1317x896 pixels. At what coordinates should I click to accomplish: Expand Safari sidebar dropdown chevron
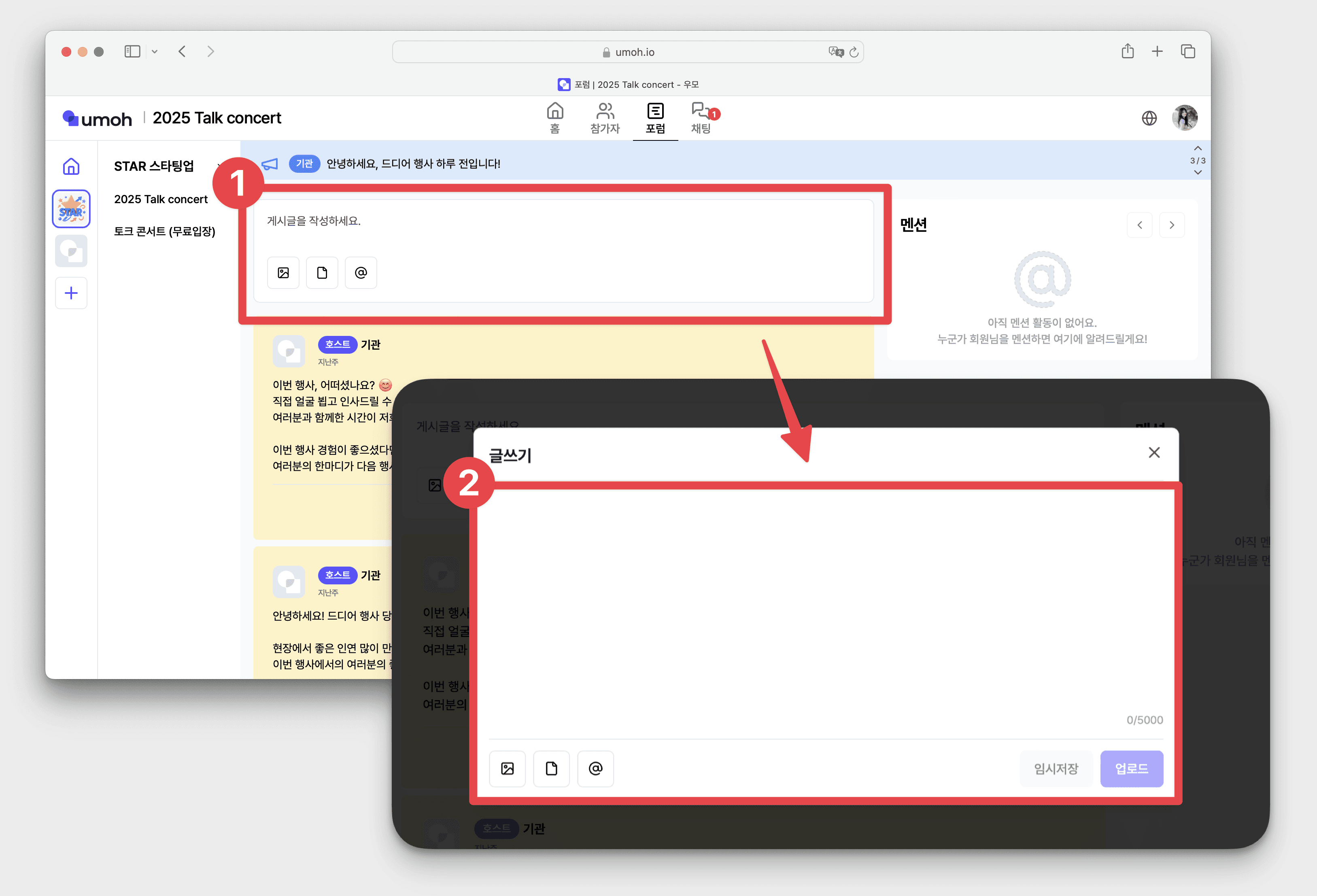click(154, 51)
